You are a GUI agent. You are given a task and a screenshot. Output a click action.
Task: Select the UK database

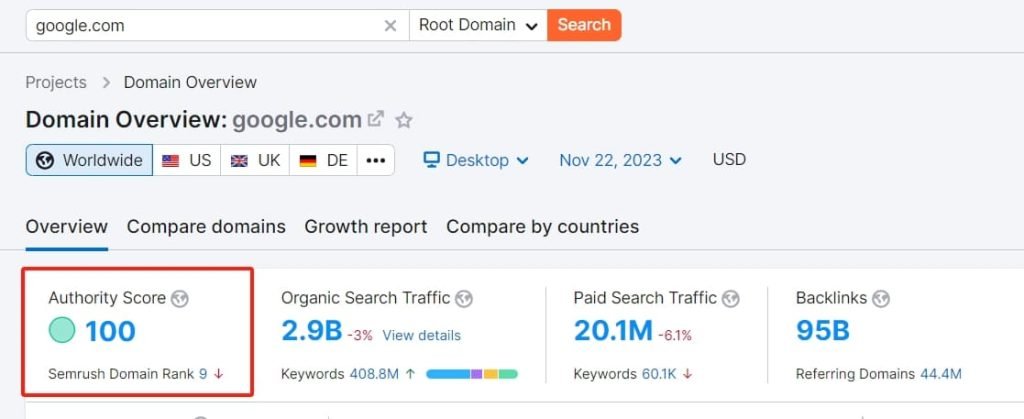coord(255,161)
